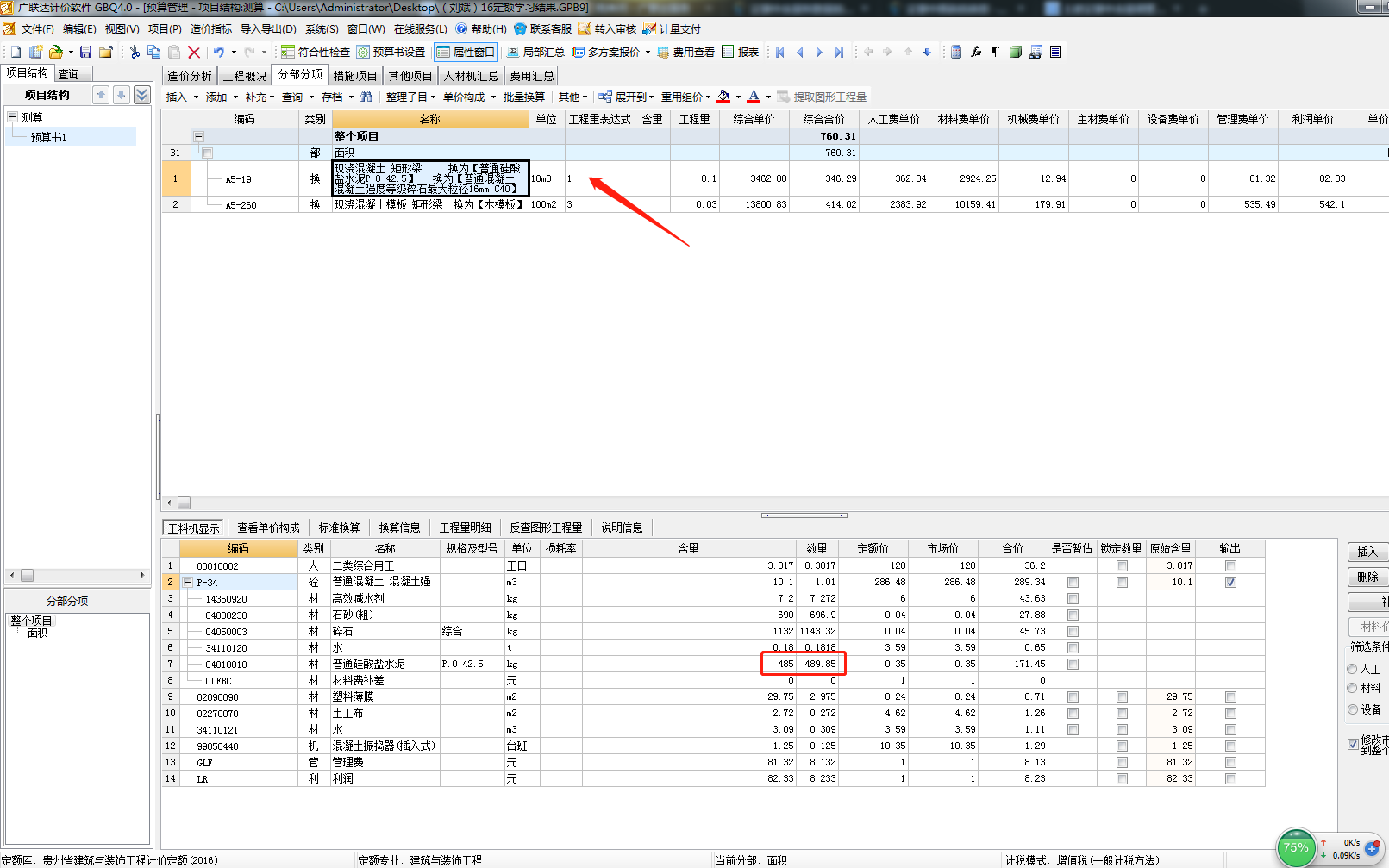Click the 插入 button in right panel
This screenshot has width=1389, height=868.
(1367, 552)
